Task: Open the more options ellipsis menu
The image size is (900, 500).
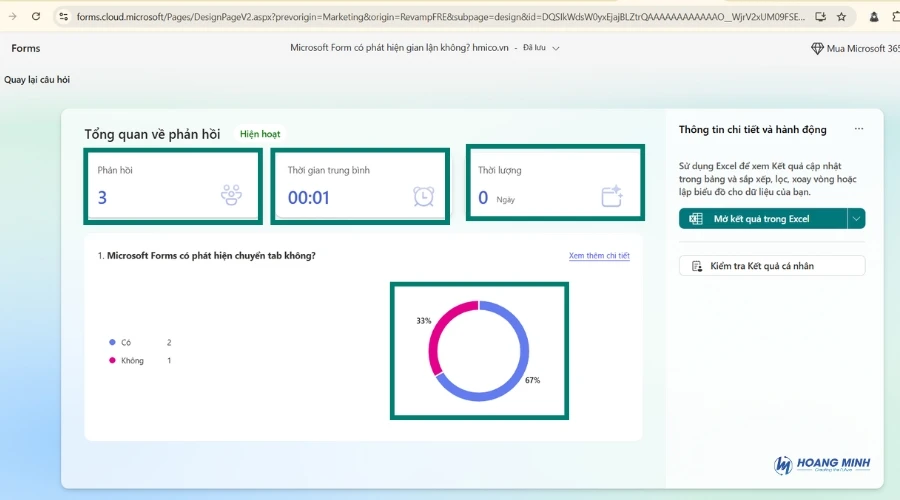Action: tap(859, 129)
